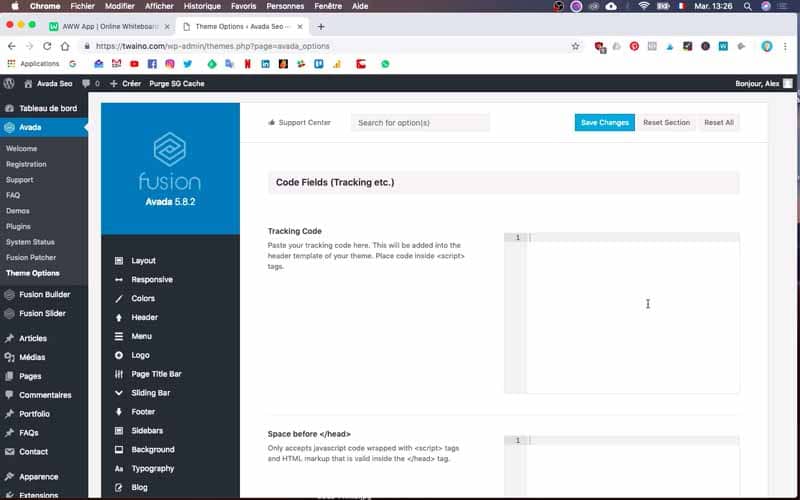Open the Support Center link

click(299, 122)
